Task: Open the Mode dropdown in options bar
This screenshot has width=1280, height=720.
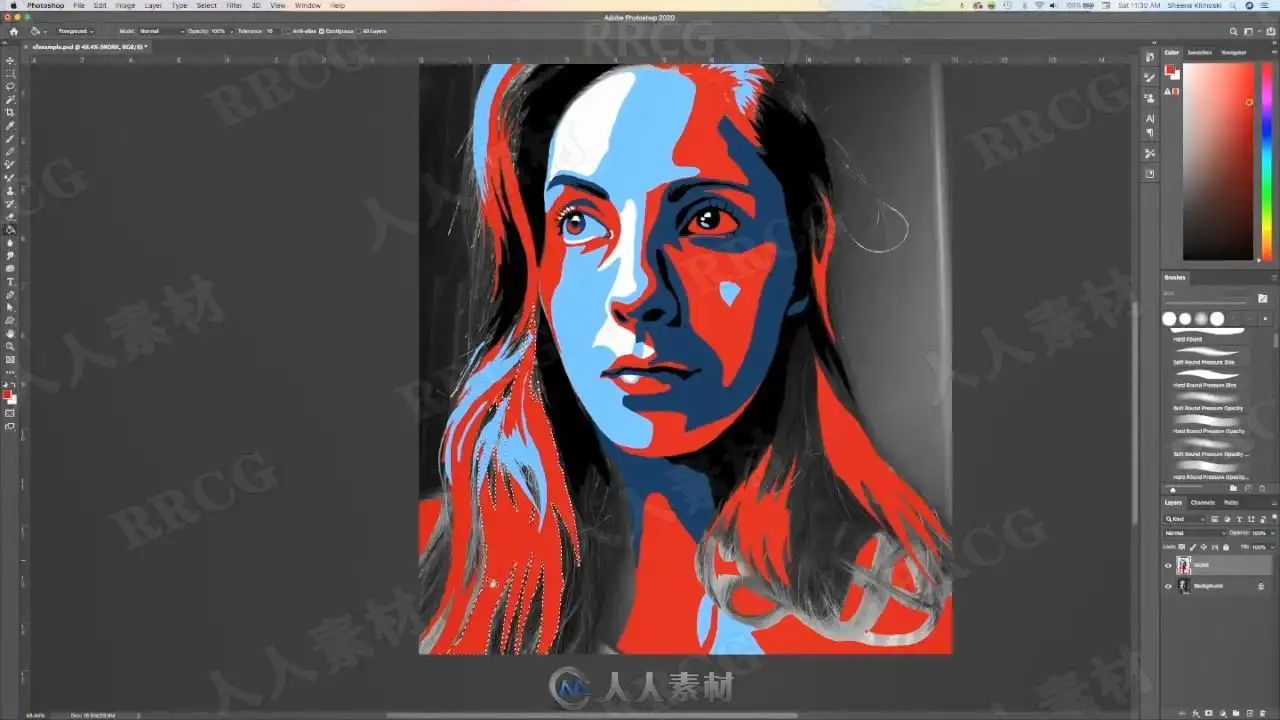Action: click(x=160, y=31)
